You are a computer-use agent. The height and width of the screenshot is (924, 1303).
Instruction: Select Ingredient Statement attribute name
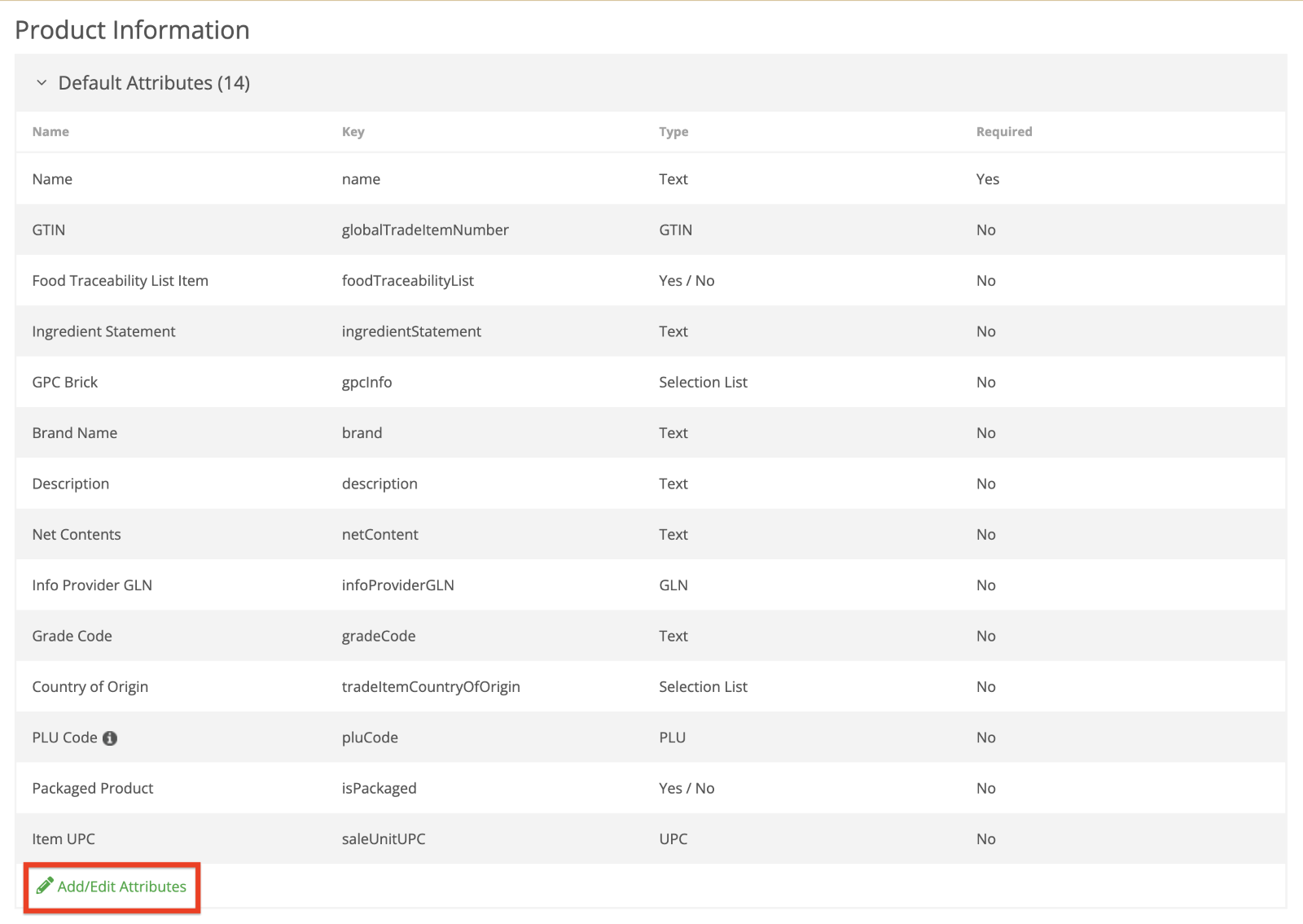click(x=103, y=331)
